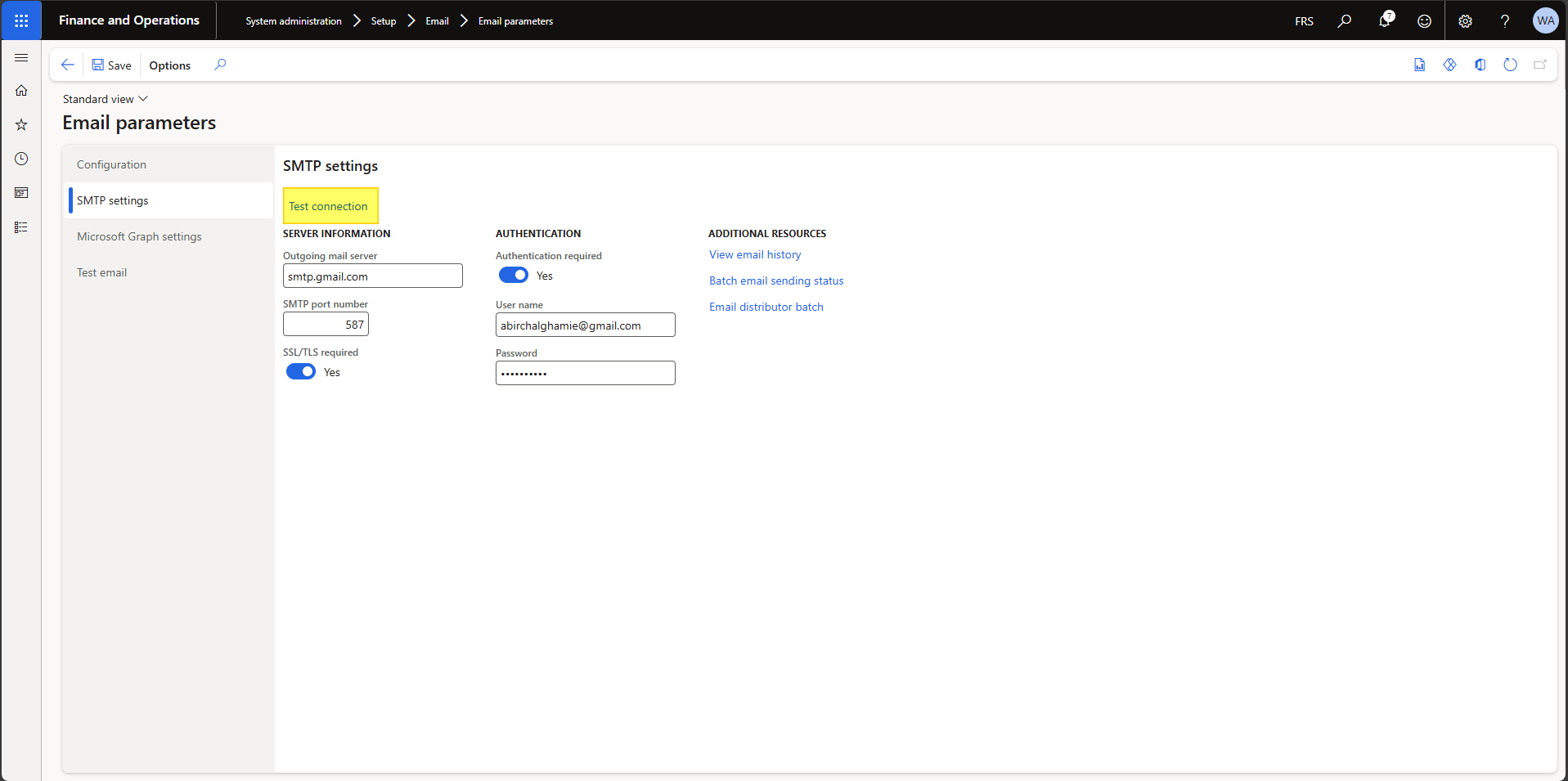Save the email parameters
Screen dimensions: 1568x781
[111, 65]
